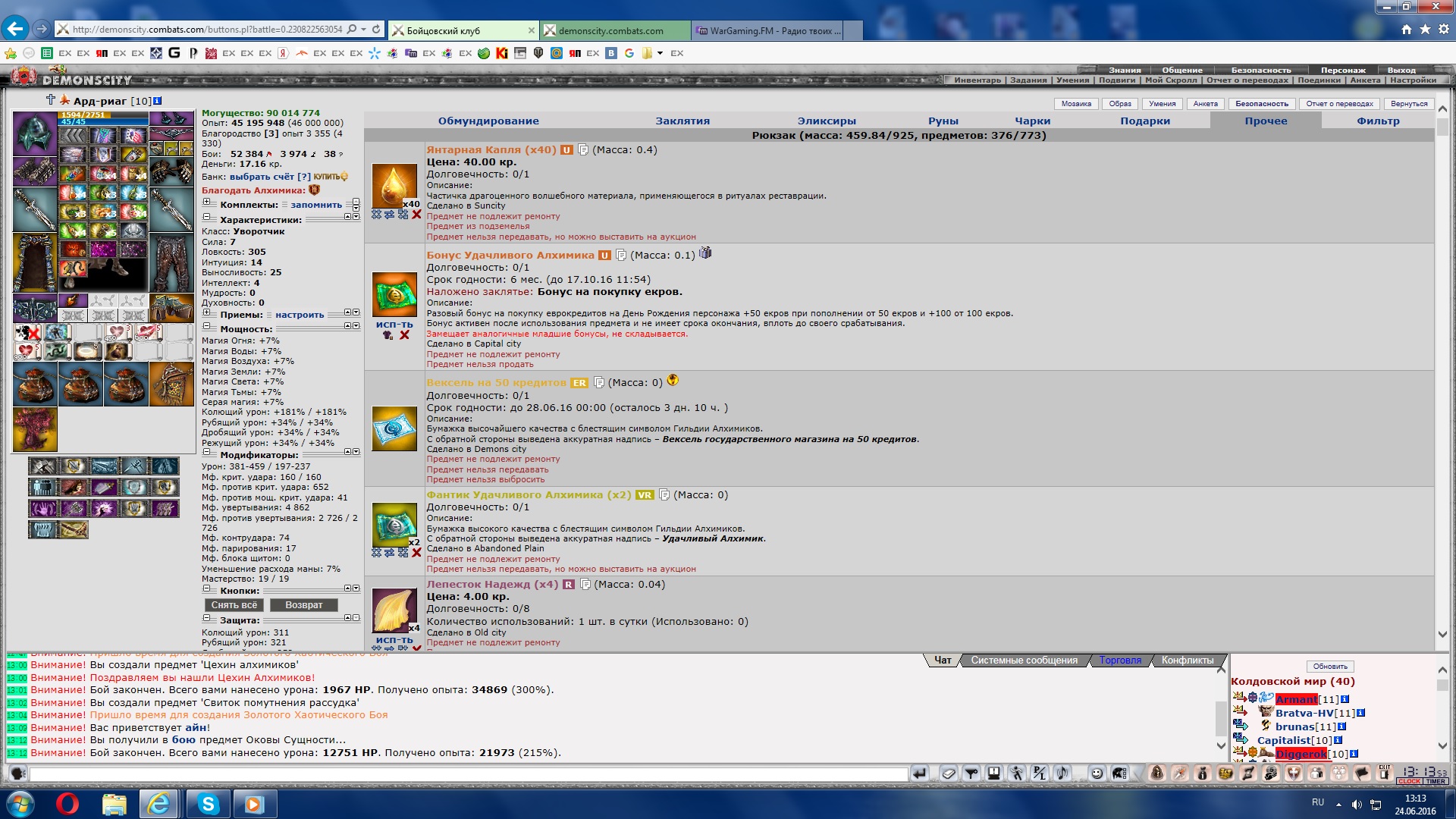This screenshot has width=1456, height=819.
Task: Click the inventory scrollbar down arrow
Action: [1442, 635]
